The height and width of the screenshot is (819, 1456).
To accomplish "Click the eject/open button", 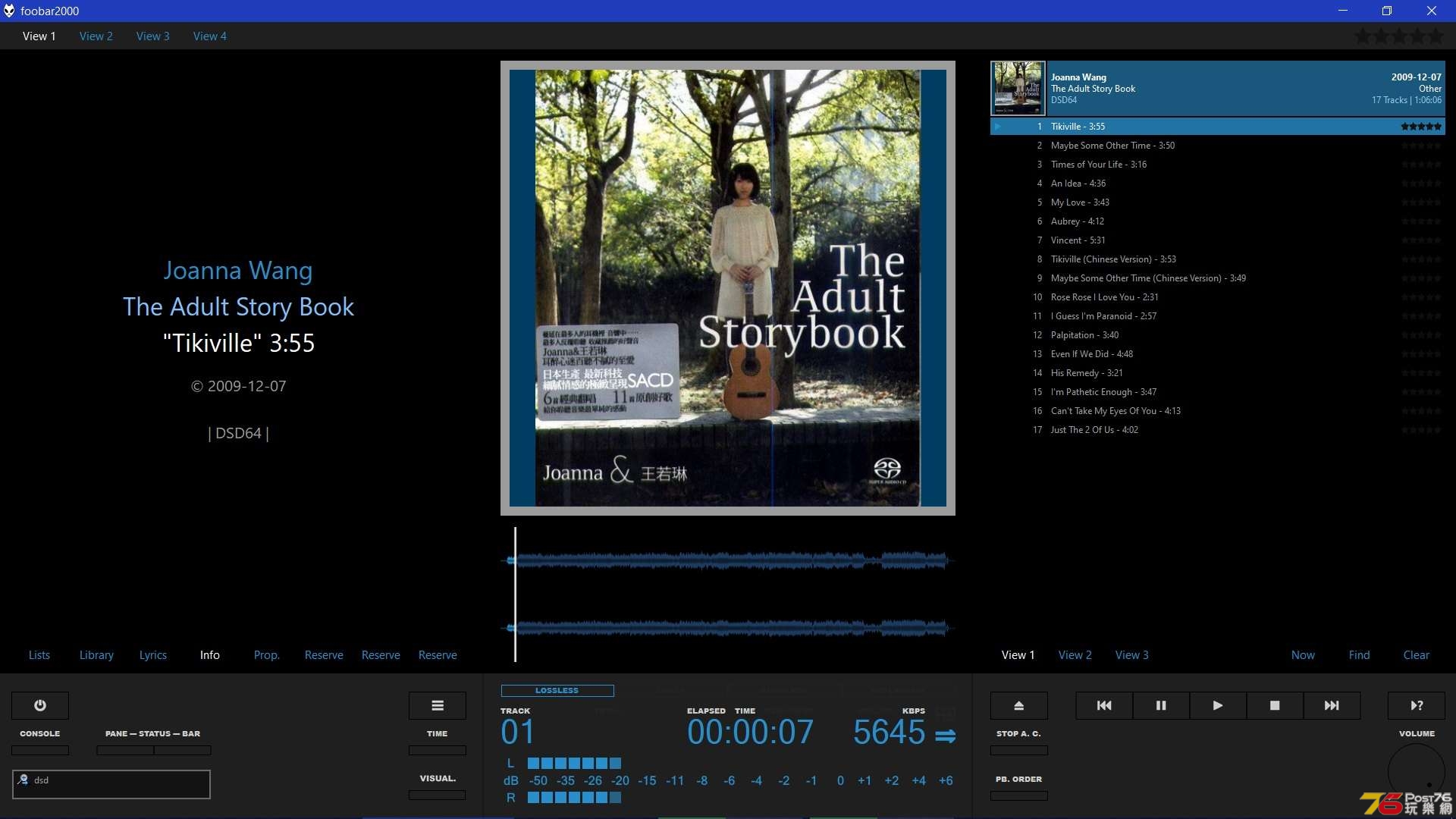I will point(1019,705).
